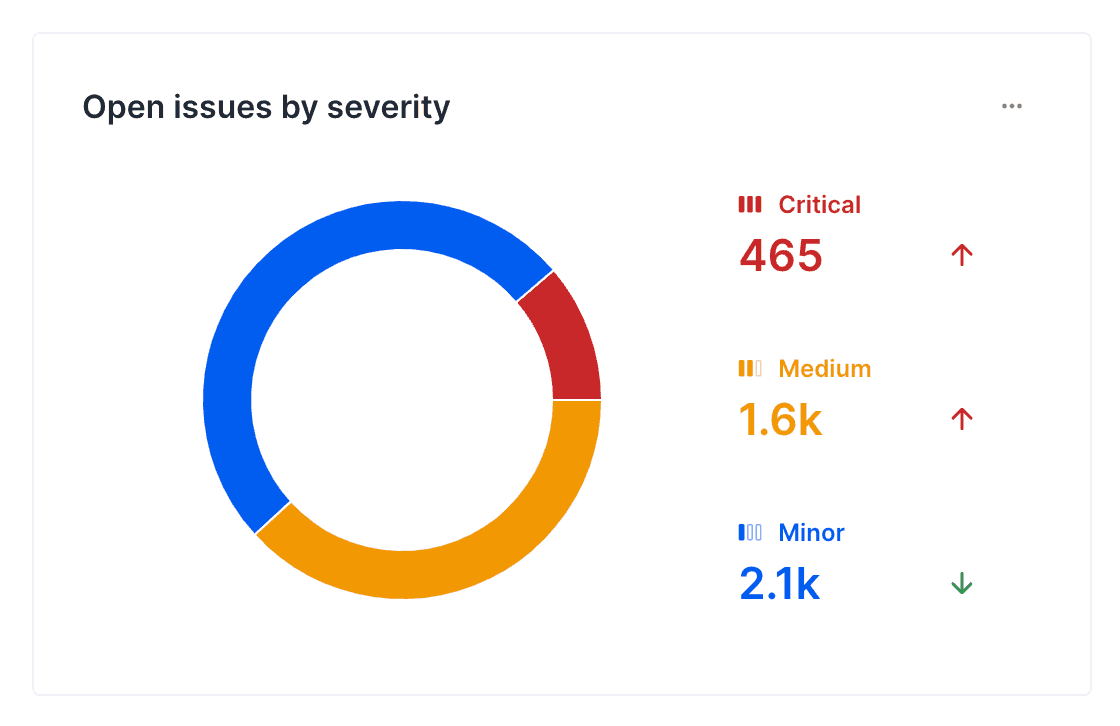Click the red Critical severity bars icon
This screenshot has width=1120, height=726.
tap(750, 204)
